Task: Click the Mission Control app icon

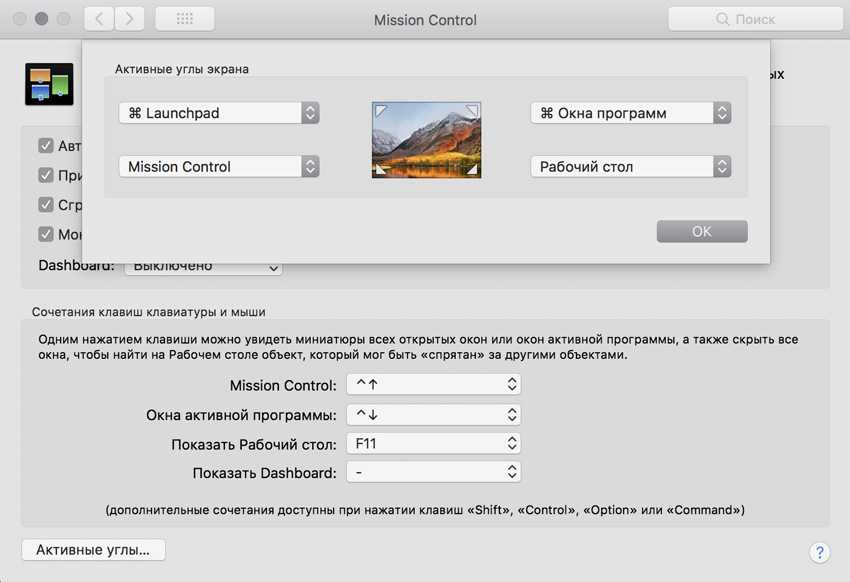Action: click(x=49, y=85)
